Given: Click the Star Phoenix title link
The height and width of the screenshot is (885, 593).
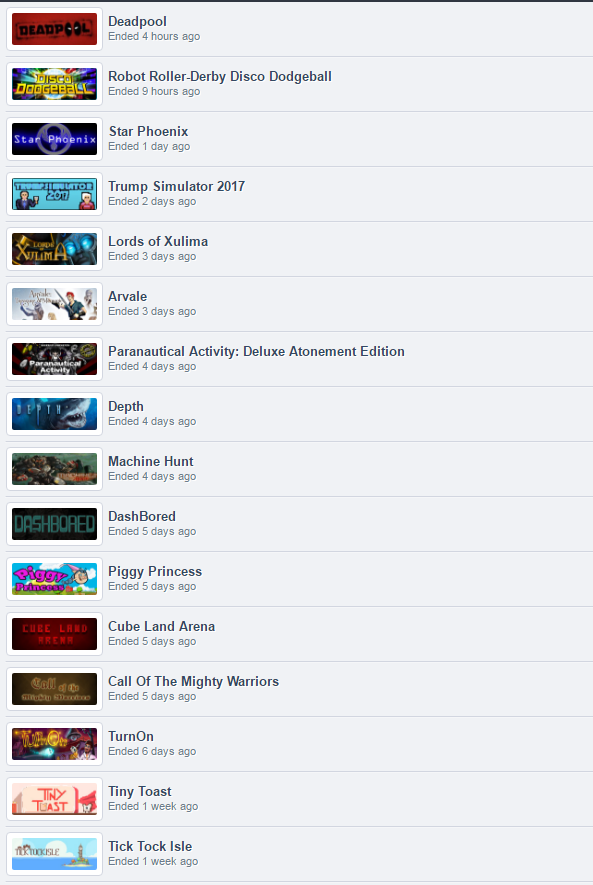Looking at the screenshot, I should 148,132.
